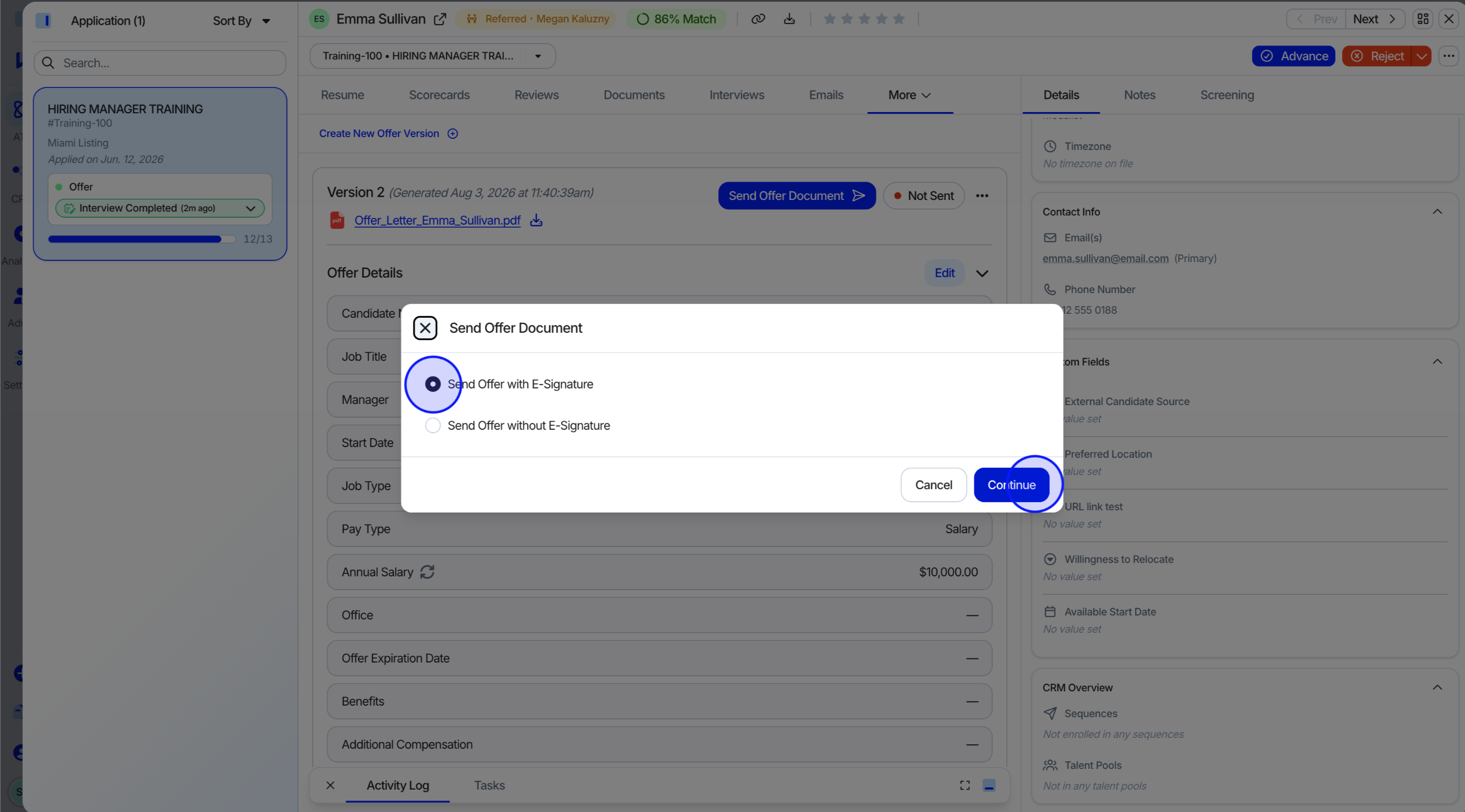
Task: Download the offer letter PDF icon
Action: [x=536, y=220]
